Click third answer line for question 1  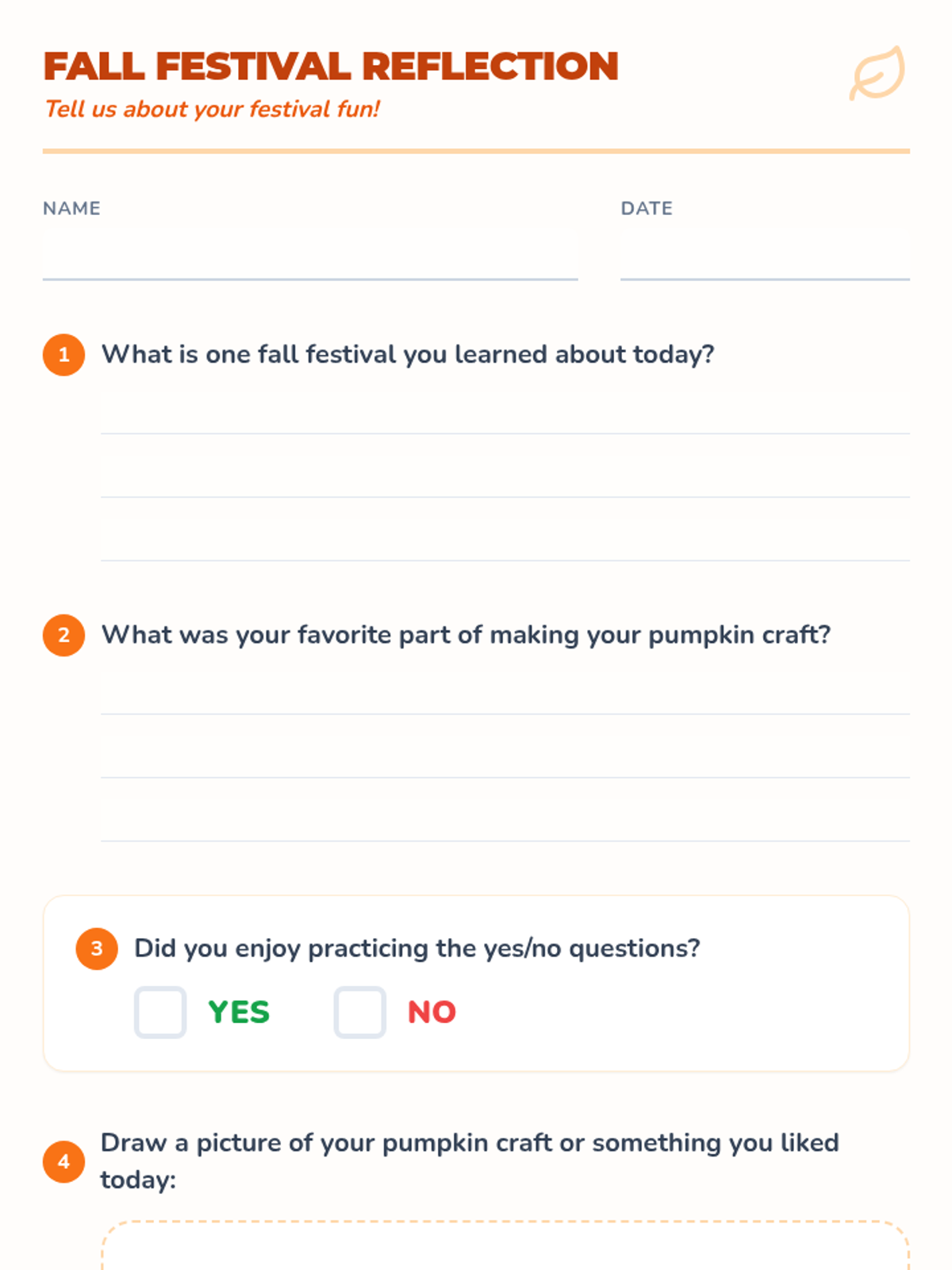coord(505,541)
